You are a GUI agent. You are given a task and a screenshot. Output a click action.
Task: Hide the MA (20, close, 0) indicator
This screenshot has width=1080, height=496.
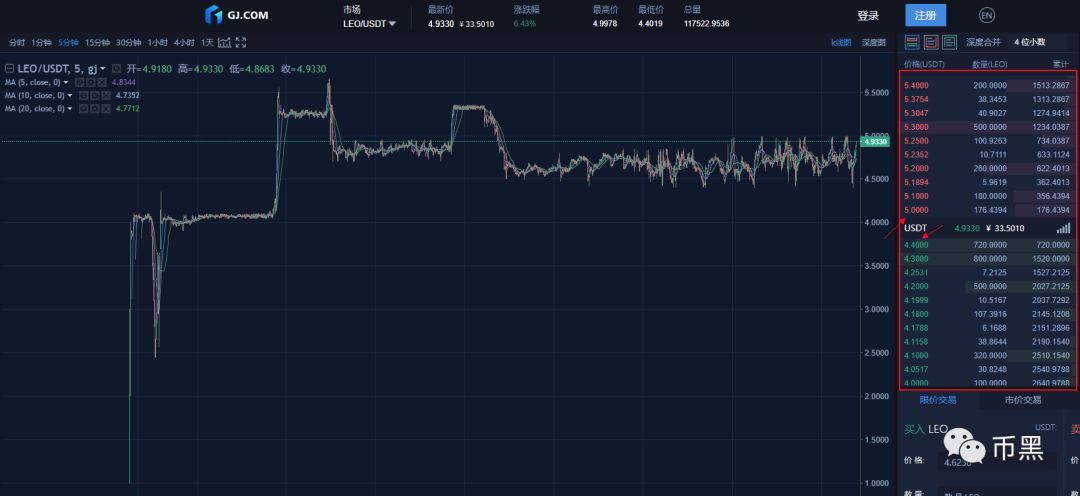pos(83,108)
